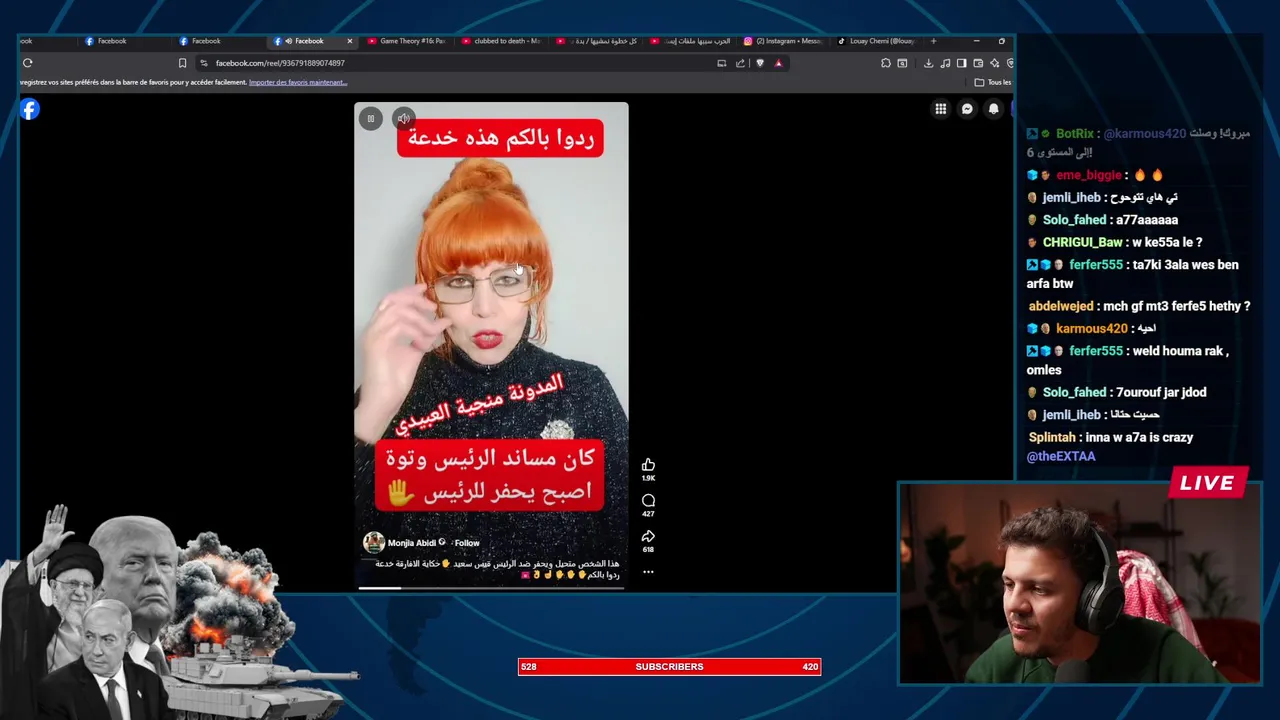Click the SUBSCRIBERS goal bar

(x=669, y=667)
